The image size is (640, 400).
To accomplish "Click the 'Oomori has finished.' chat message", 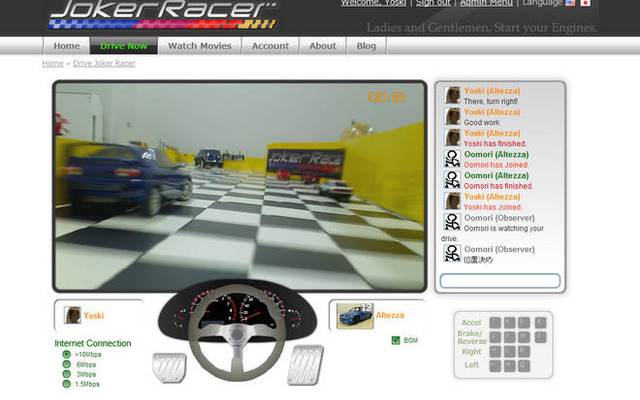I will point(498,186).
